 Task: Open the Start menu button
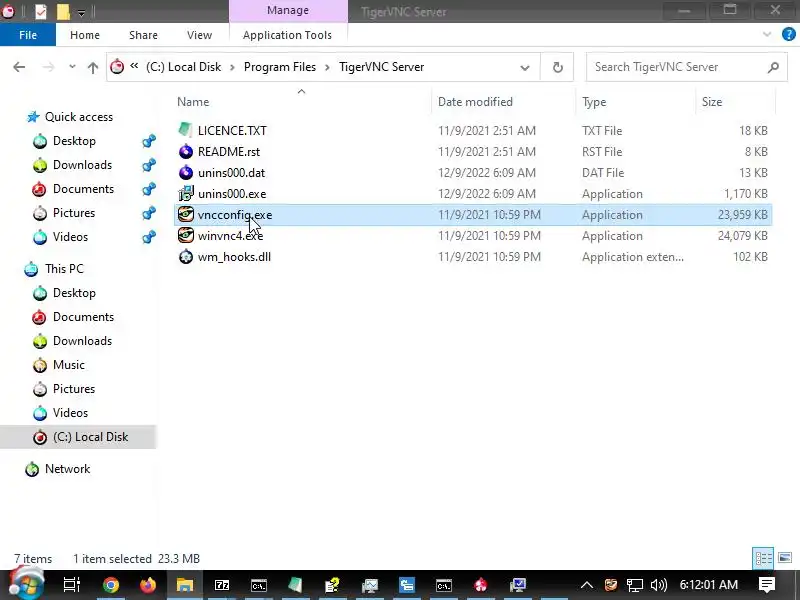pos(27,585)
